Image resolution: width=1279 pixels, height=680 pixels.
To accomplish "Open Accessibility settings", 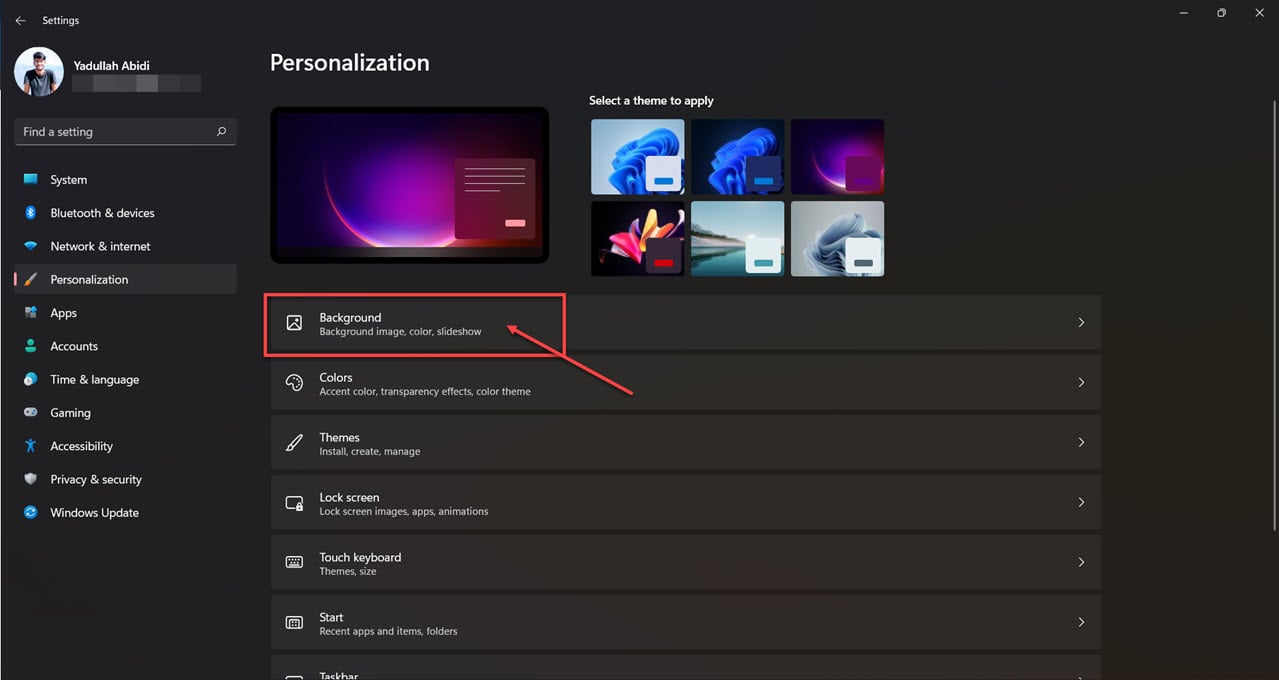I will point(81,446).
